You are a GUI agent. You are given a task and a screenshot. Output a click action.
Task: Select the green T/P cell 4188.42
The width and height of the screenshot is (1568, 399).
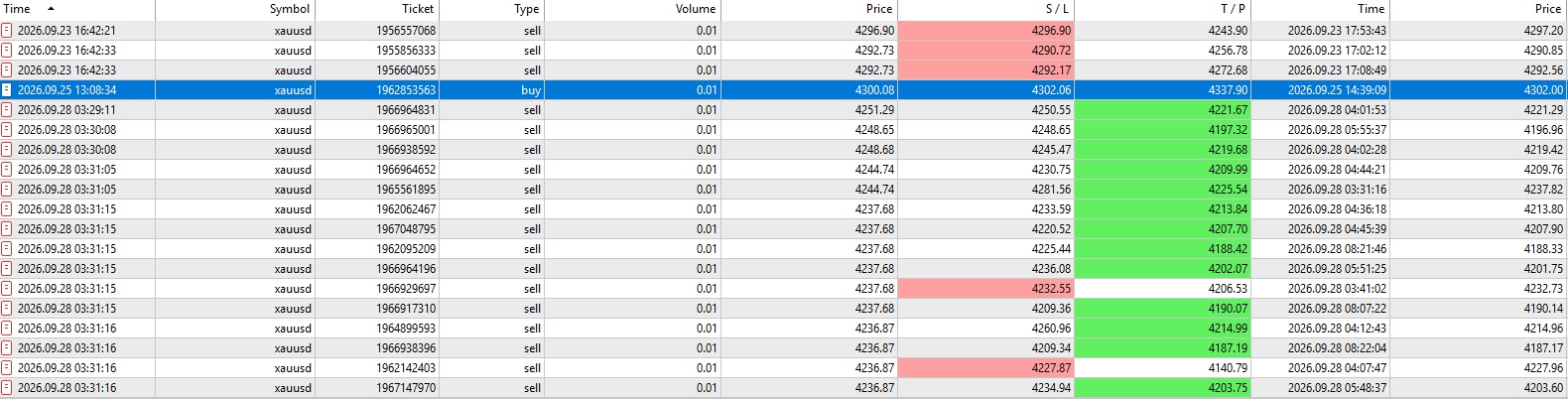coord(1162,249)
